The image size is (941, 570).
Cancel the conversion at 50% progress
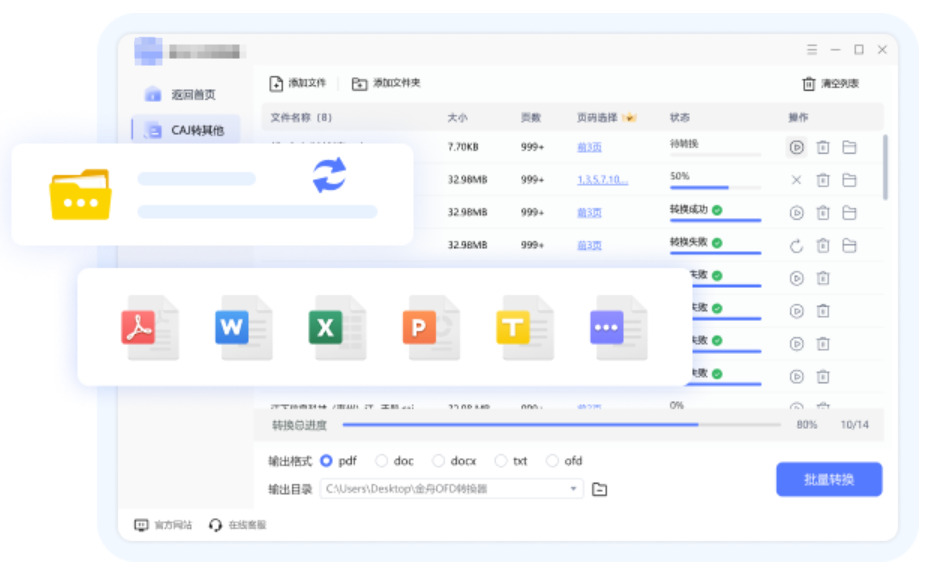click(x=796, y=180)
